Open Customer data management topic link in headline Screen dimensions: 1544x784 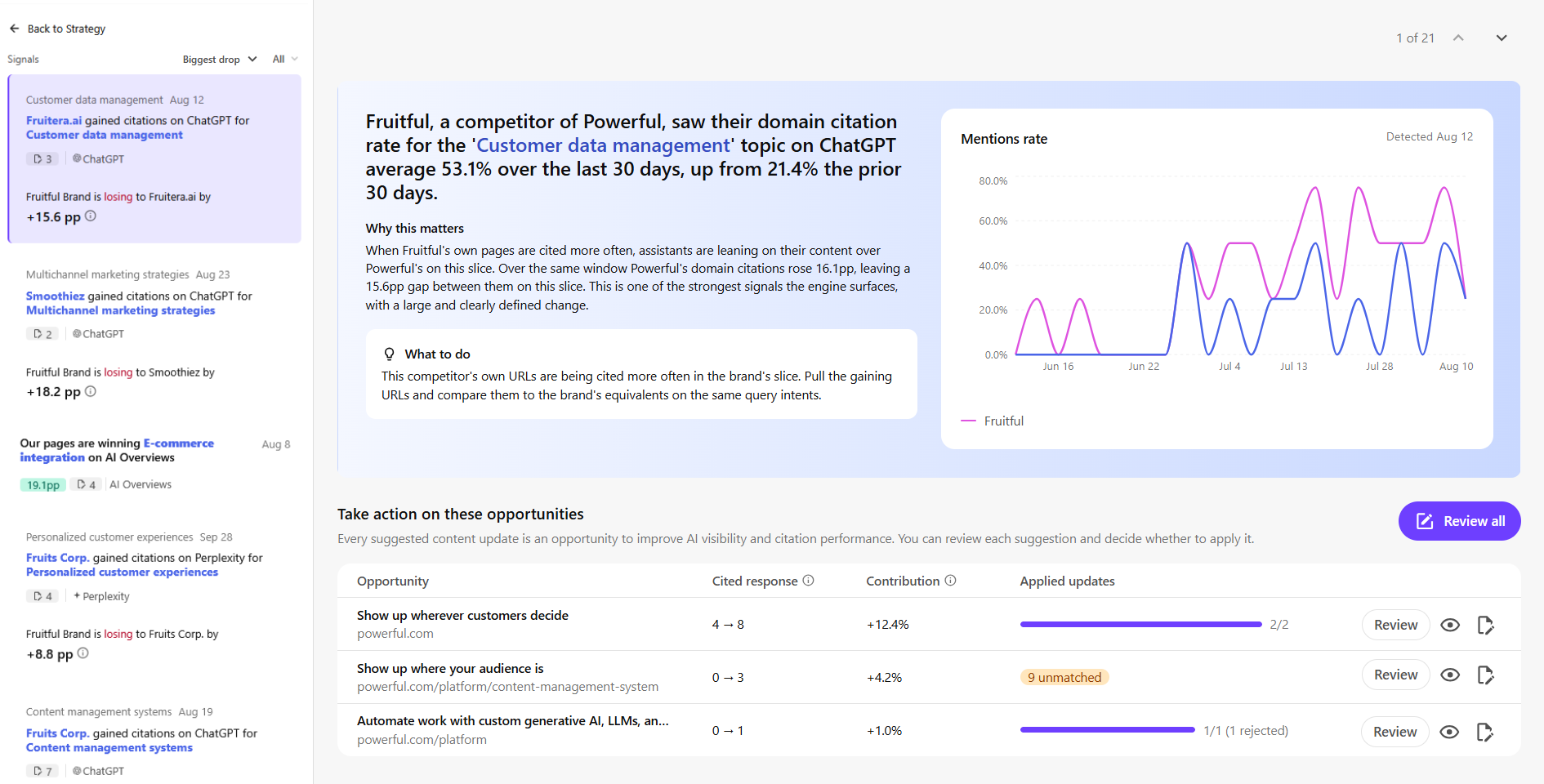[x=603, y=145]
